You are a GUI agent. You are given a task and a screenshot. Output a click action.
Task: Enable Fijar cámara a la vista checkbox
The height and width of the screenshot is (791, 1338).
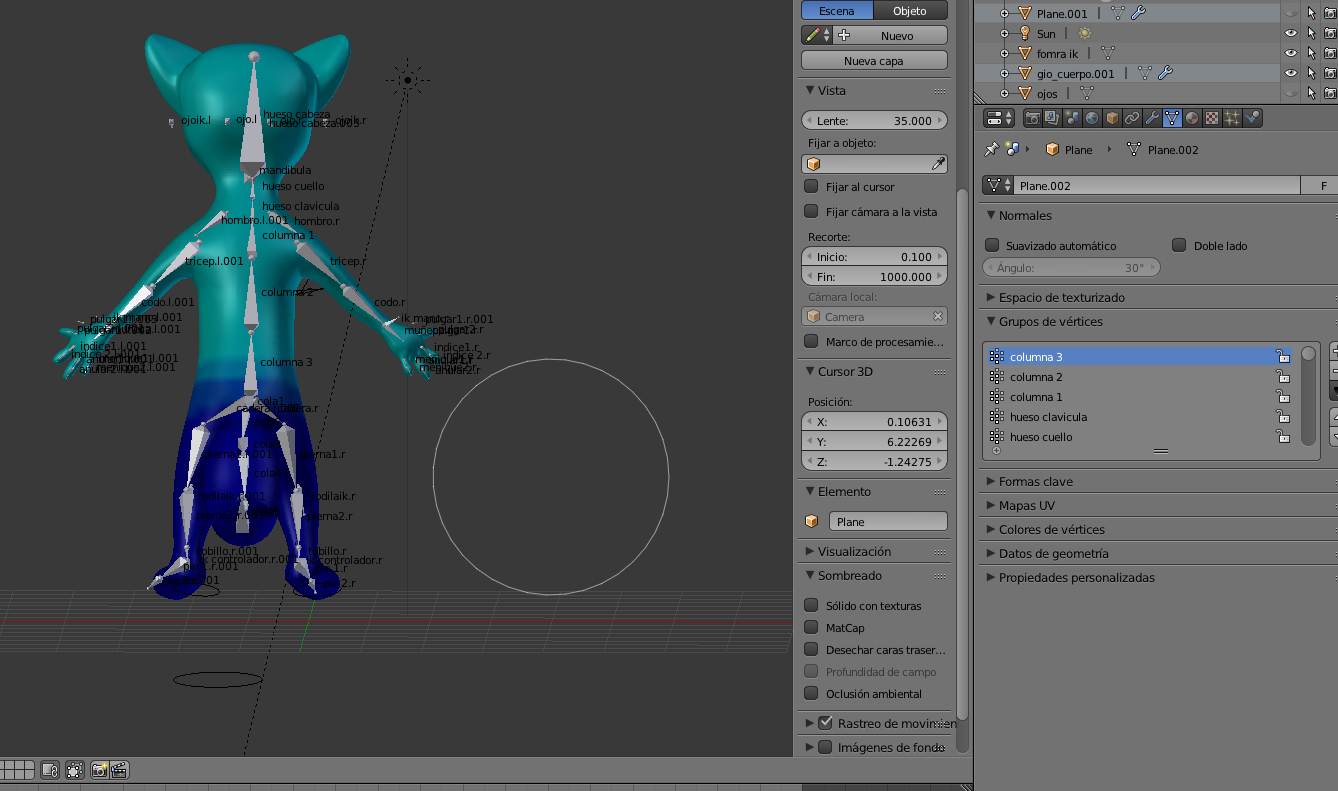811,211
